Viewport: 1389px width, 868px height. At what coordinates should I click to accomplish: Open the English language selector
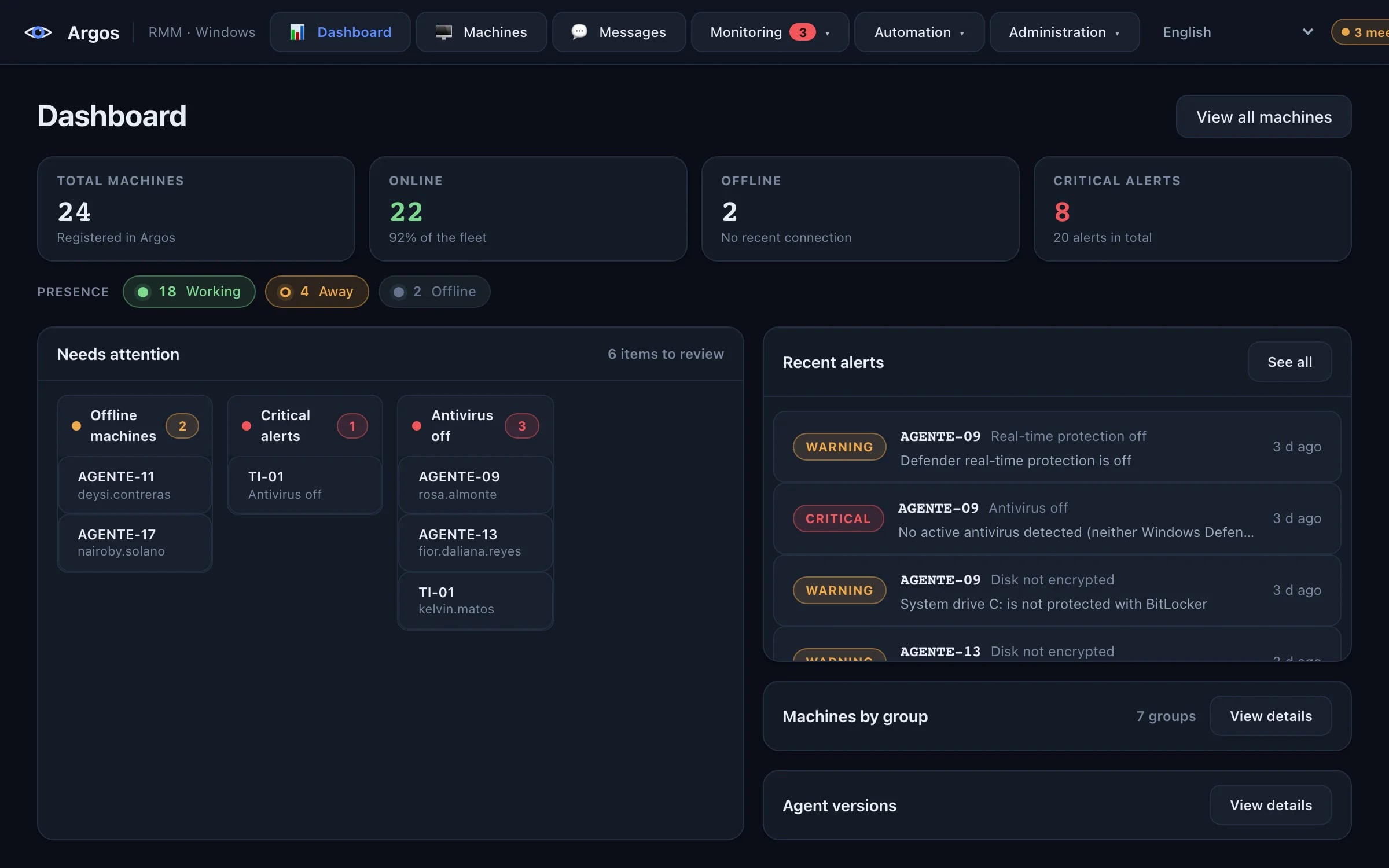point(1237,32)
